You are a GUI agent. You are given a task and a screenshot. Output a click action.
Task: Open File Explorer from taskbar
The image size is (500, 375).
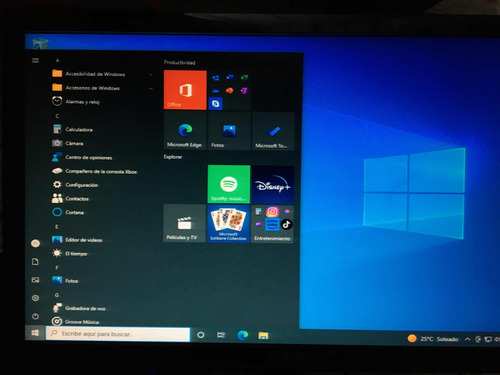pos(263,335)
